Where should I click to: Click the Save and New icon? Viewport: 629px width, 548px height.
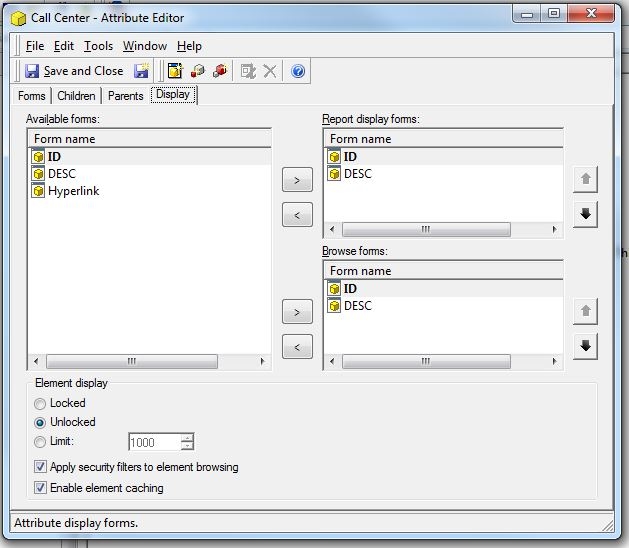coord(142,71)
